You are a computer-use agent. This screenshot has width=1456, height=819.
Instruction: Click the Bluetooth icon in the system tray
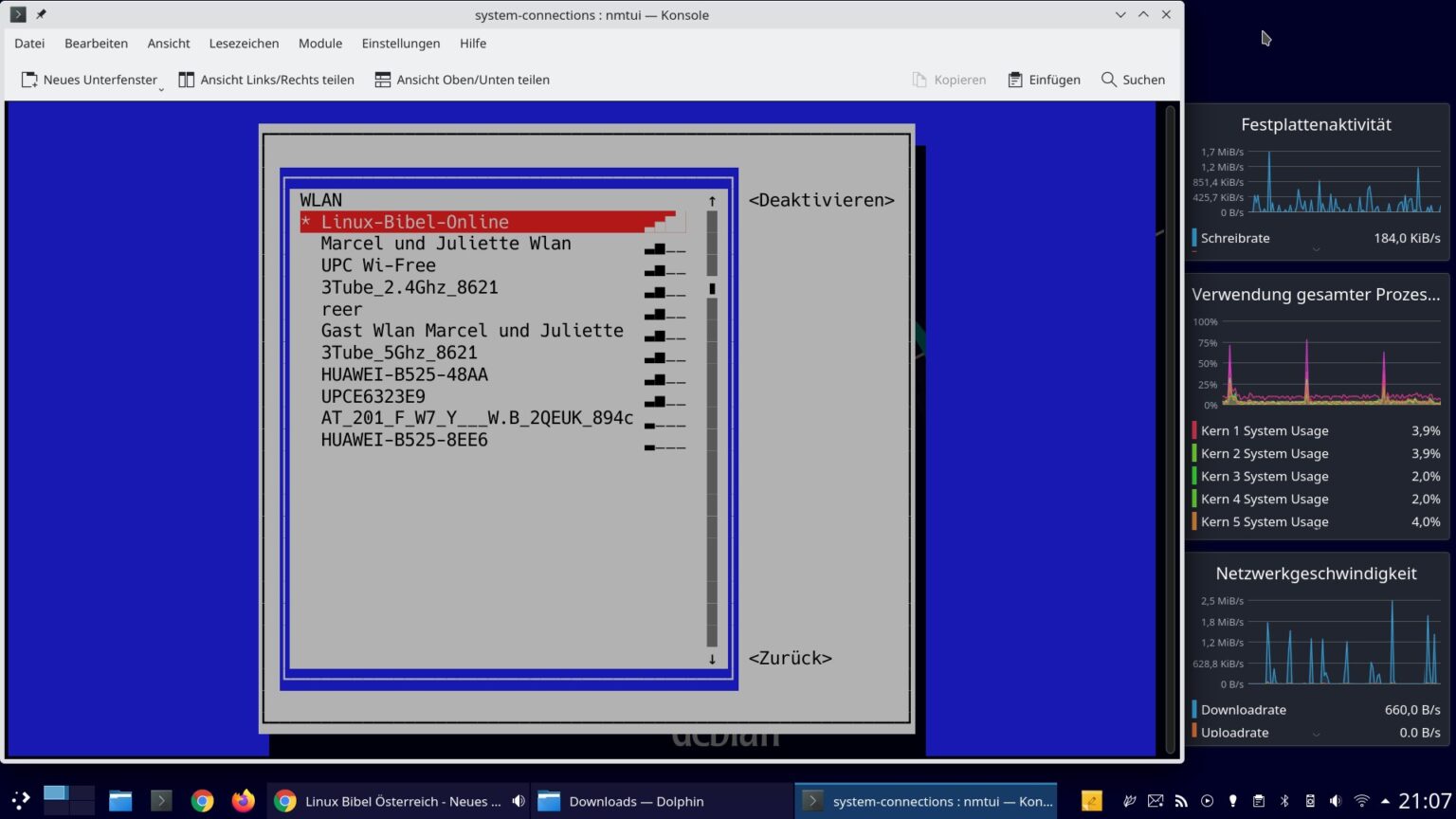coord(1284,801)
